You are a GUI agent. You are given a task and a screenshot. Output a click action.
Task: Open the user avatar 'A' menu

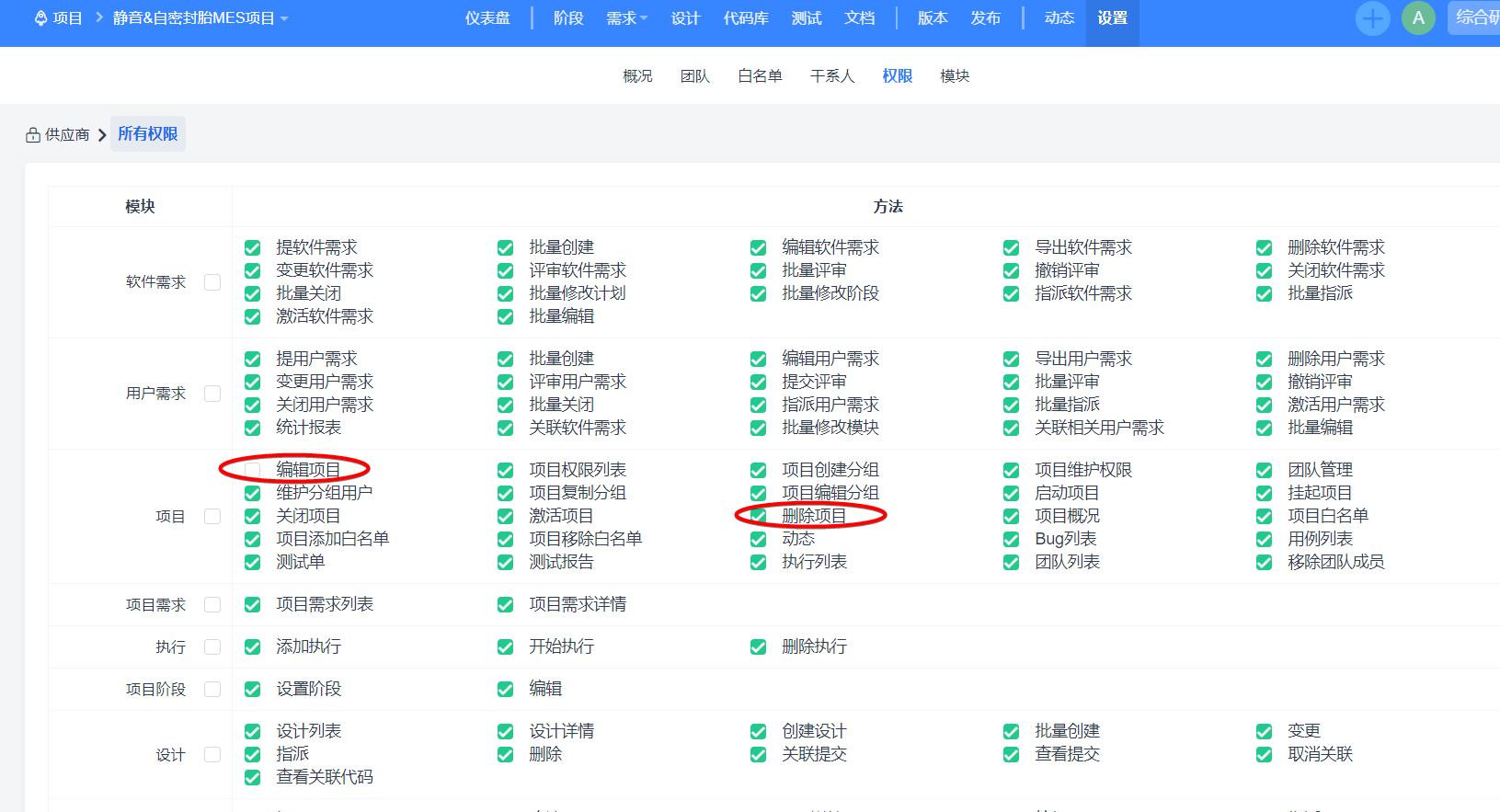tap(1418, 18)
